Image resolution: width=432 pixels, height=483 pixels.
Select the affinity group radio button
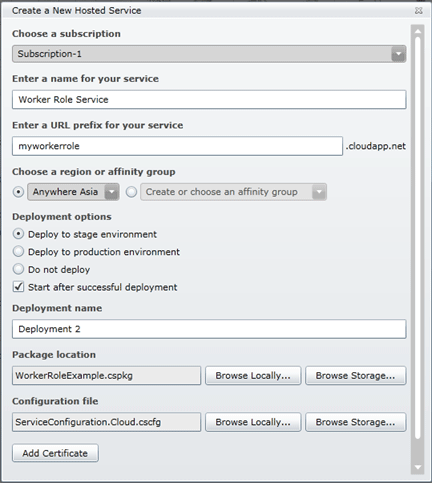pos(131,192)
